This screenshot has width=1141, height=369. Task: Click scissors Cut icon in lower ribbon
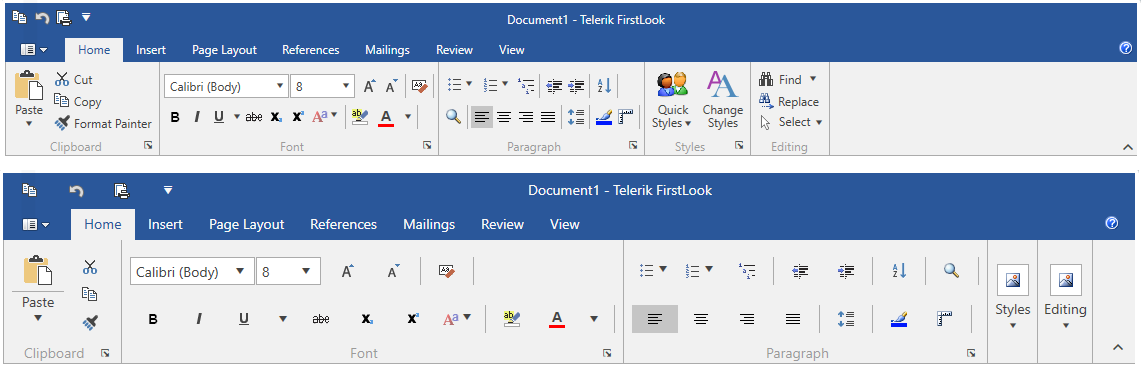click(x=90, y=267)
